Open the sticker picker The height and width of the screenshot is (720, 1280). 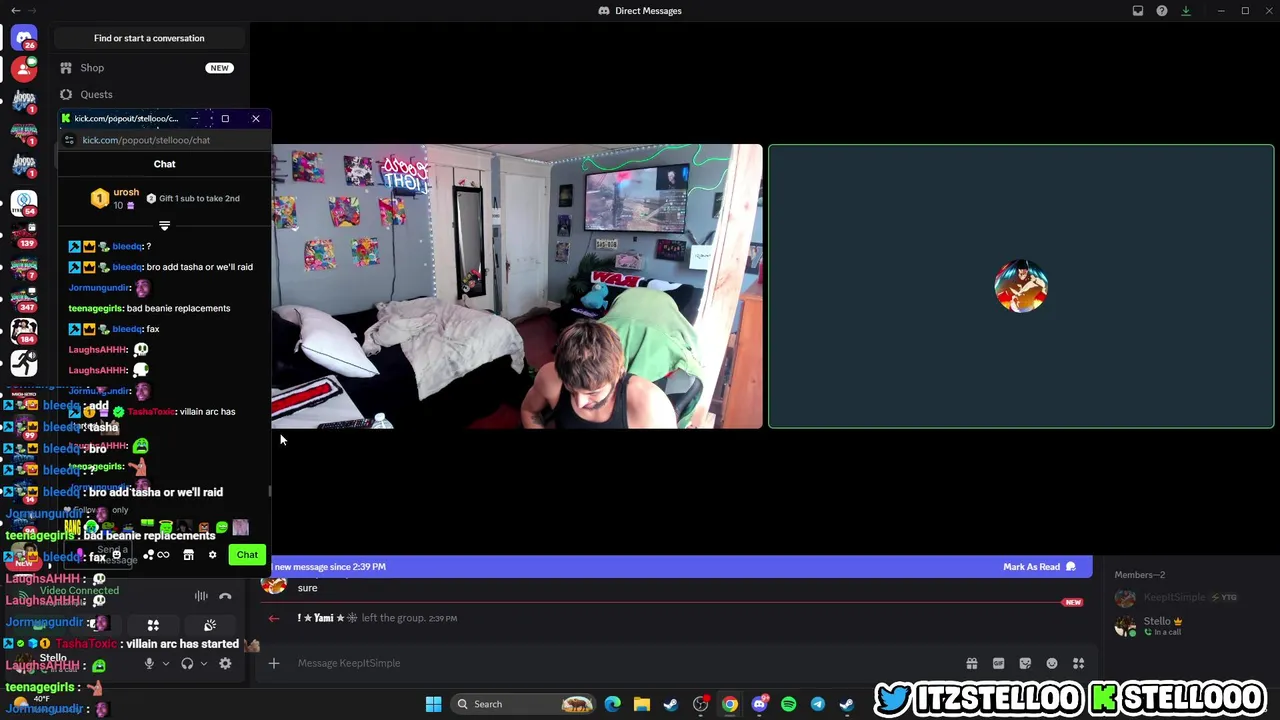pos(1025,663)
